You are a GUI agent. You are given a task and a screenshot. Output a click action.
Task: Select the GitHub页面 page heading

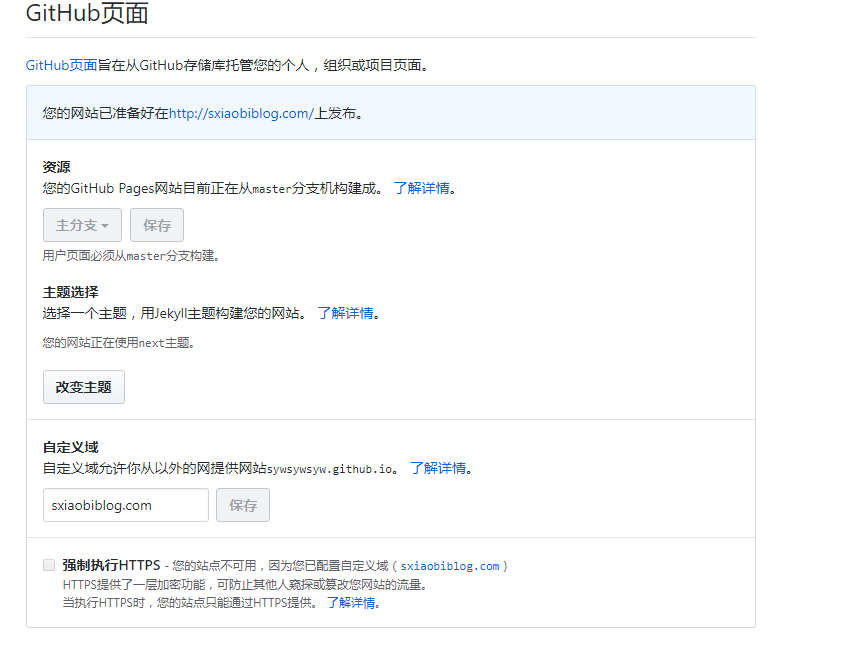click(87, 13)
